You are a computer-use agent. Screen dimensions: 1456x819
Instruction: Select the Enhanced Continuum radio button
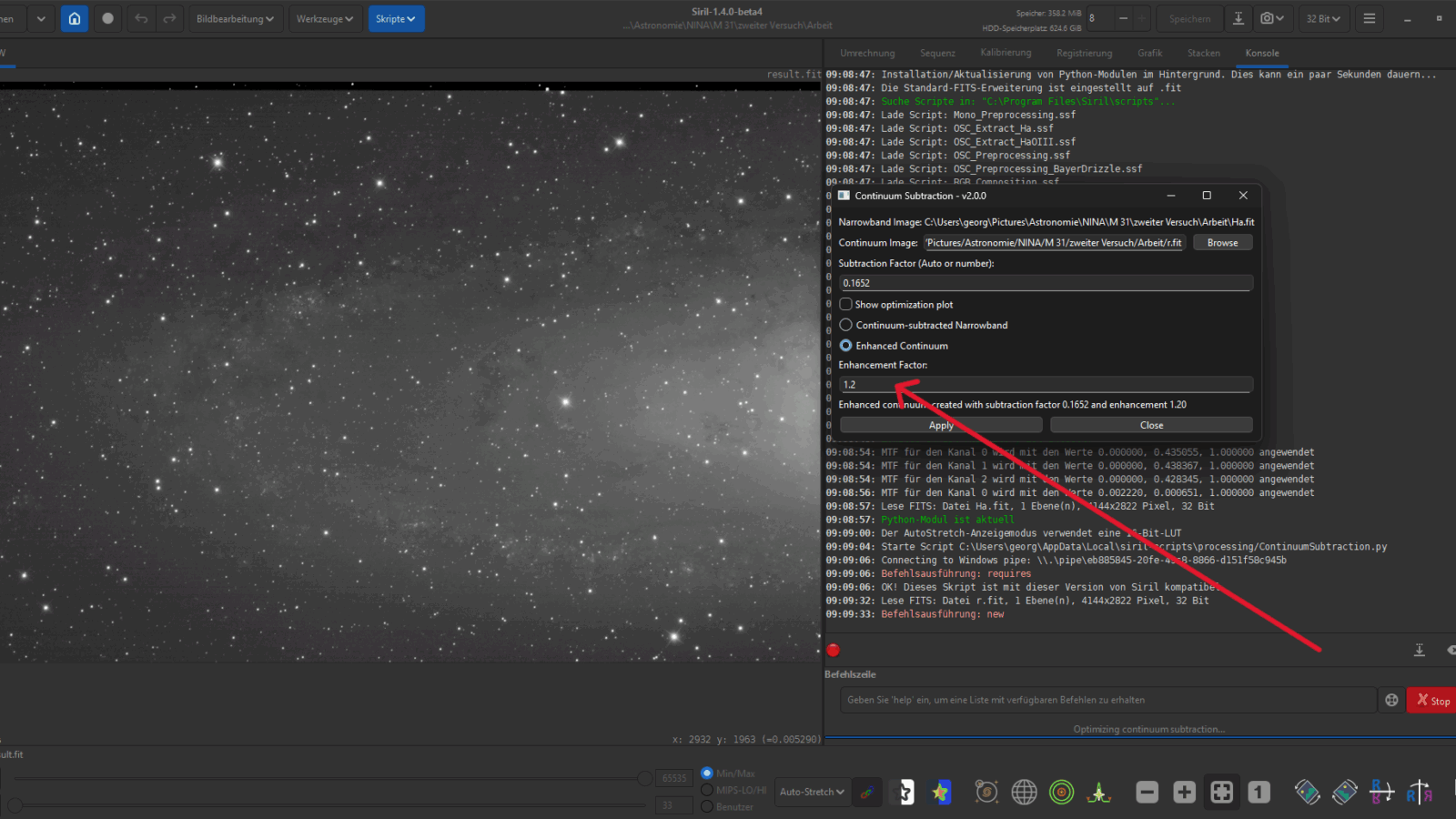[846, 346]
